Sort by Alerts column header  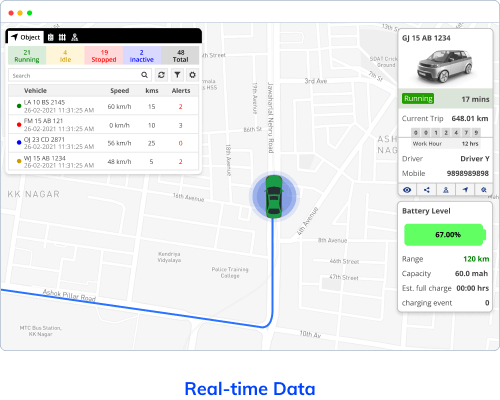coord(181,91)
